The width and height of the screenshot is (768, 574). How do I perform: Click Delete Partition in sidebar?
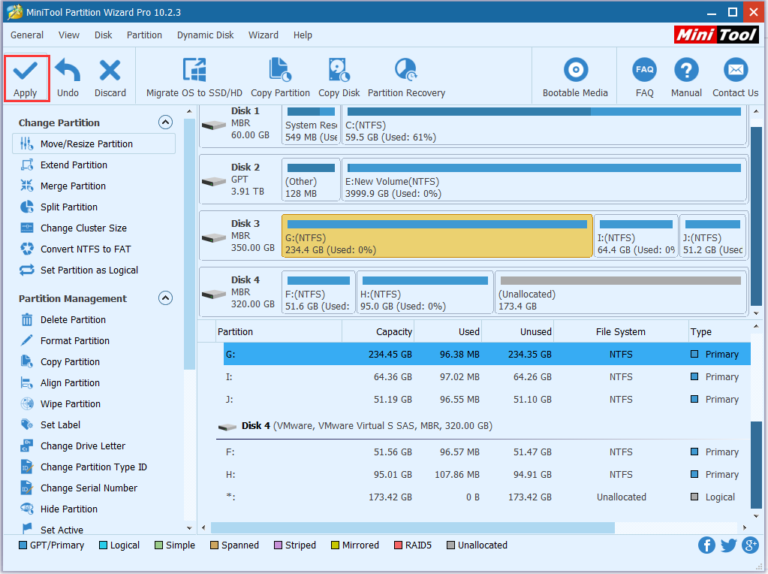click(x=72, y=320)
